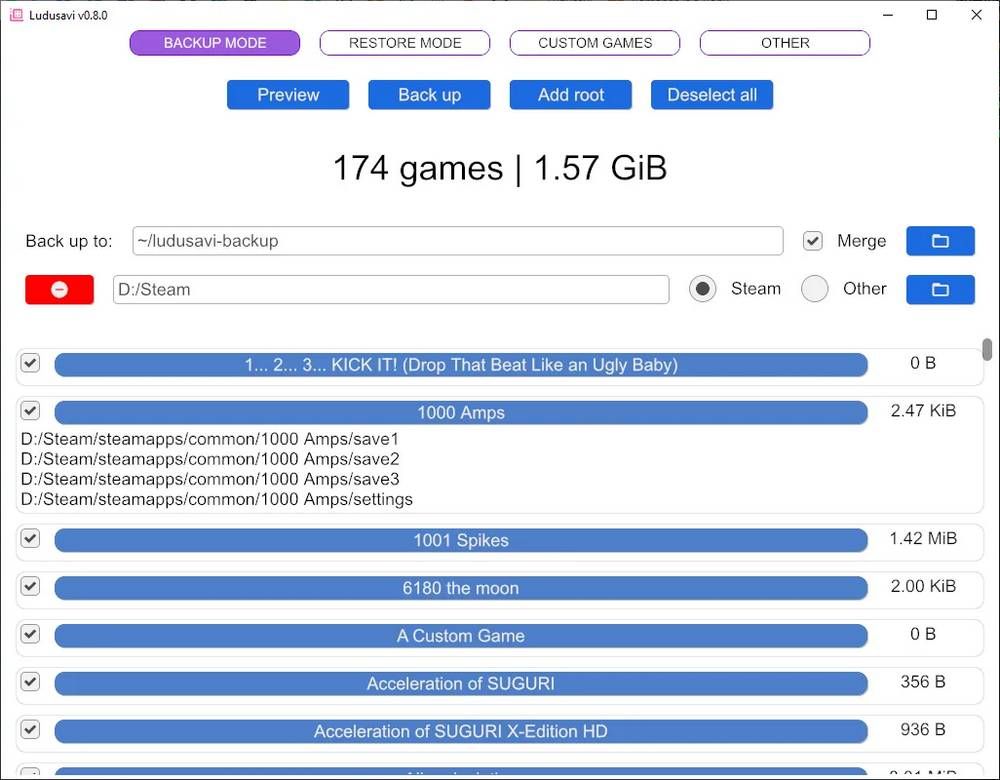Screen dimensions: 1000x780
Task: Expand the 6180 the moon entry
Action: (460, 588)
